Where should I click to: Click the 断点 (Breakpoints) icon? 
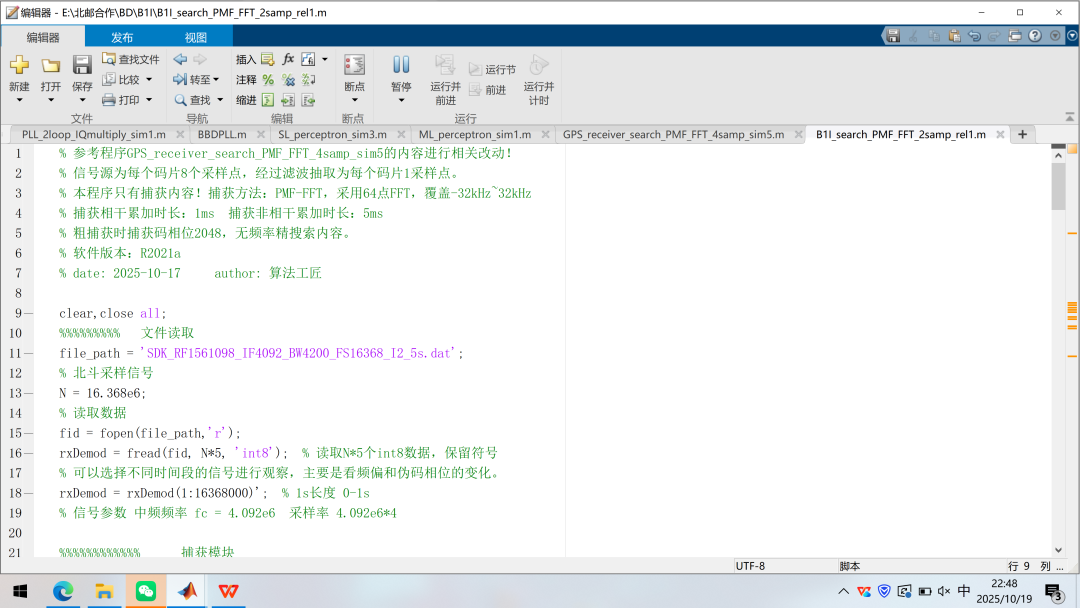click(354, 66)
